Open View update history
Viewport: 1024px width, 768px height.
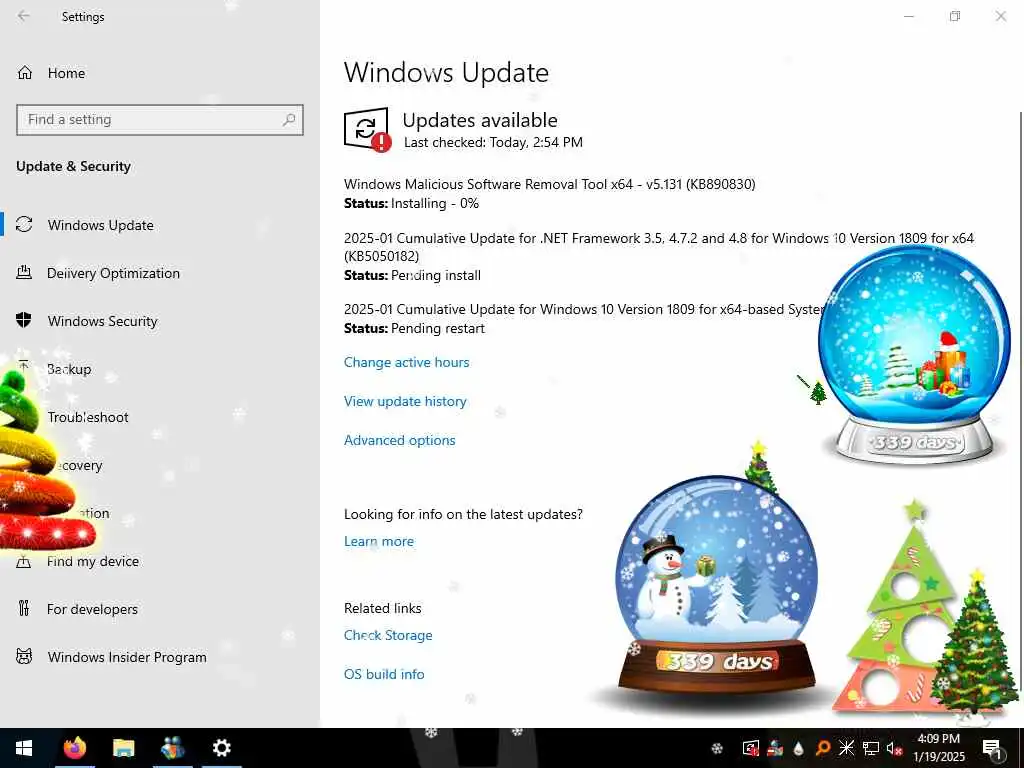[405, 402]
